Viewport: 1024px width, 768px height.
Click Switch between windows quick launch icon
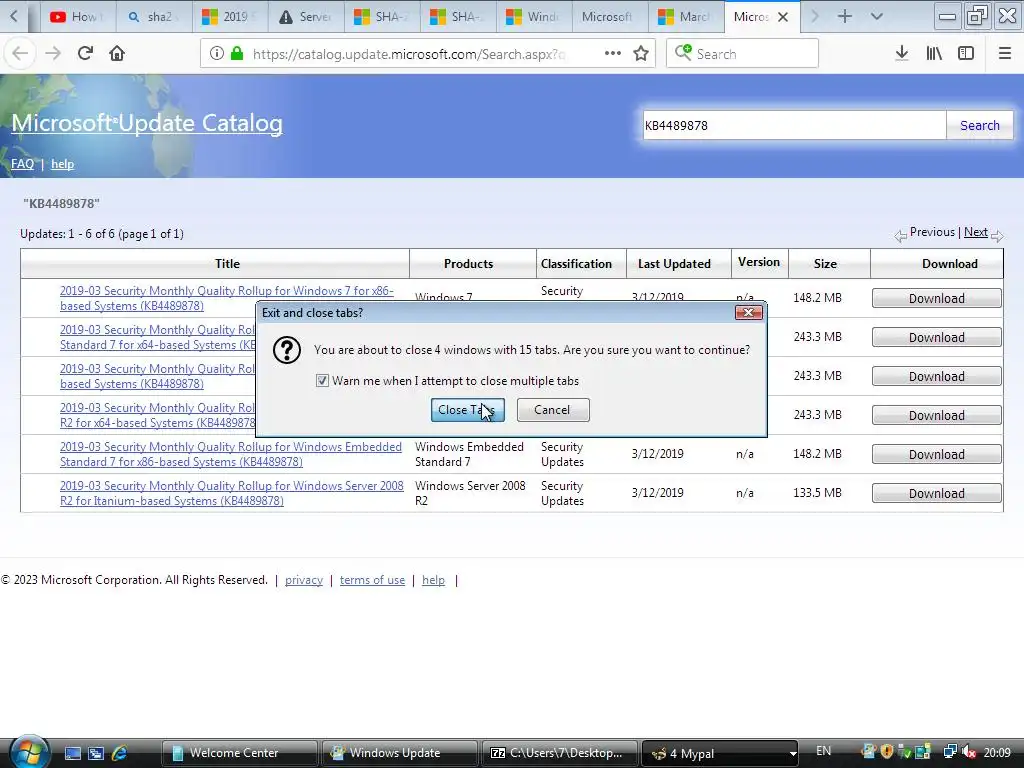(x=96, y=753)
